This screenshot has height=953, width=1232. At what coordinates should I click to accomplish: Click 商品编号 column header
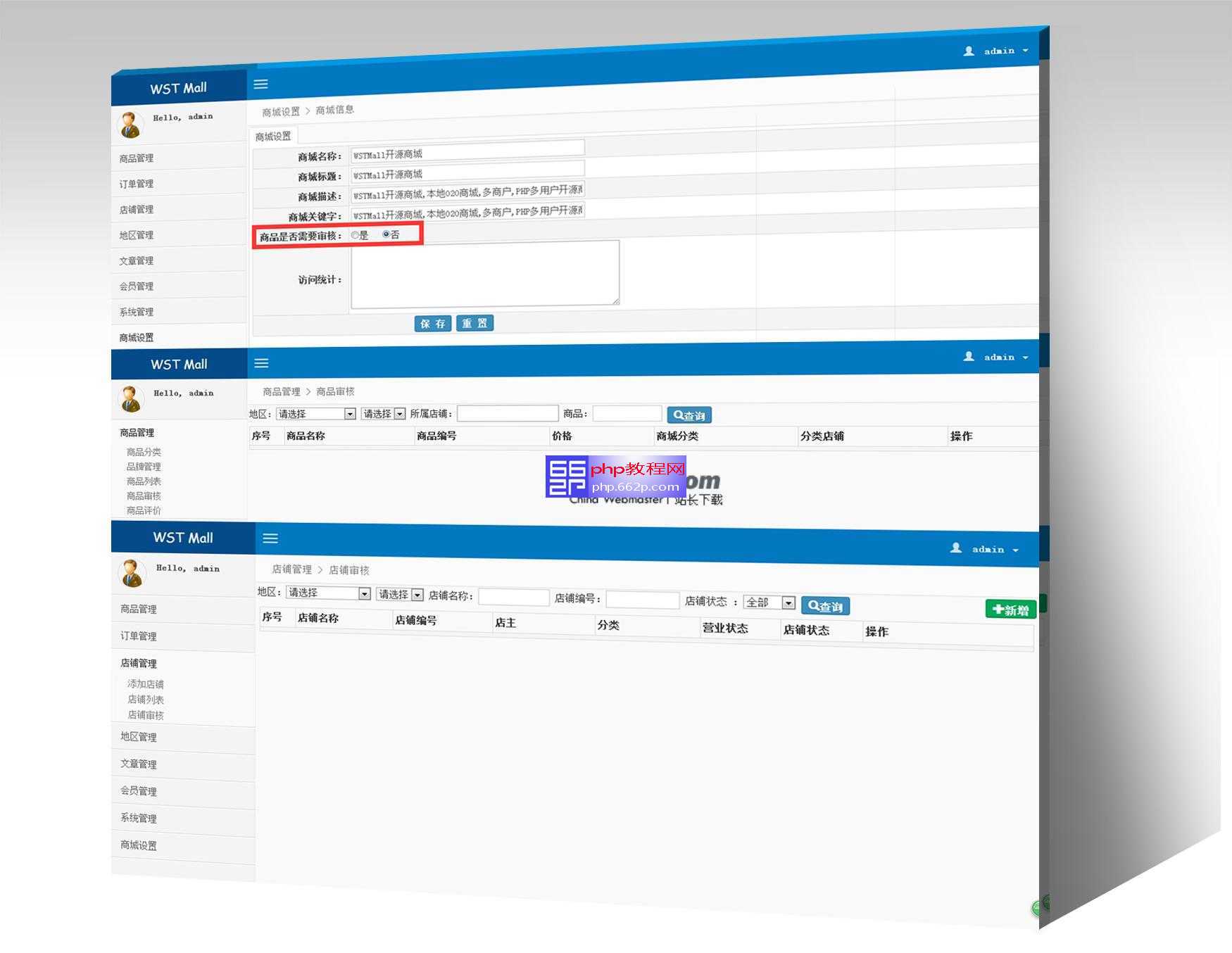coord(436,436)
